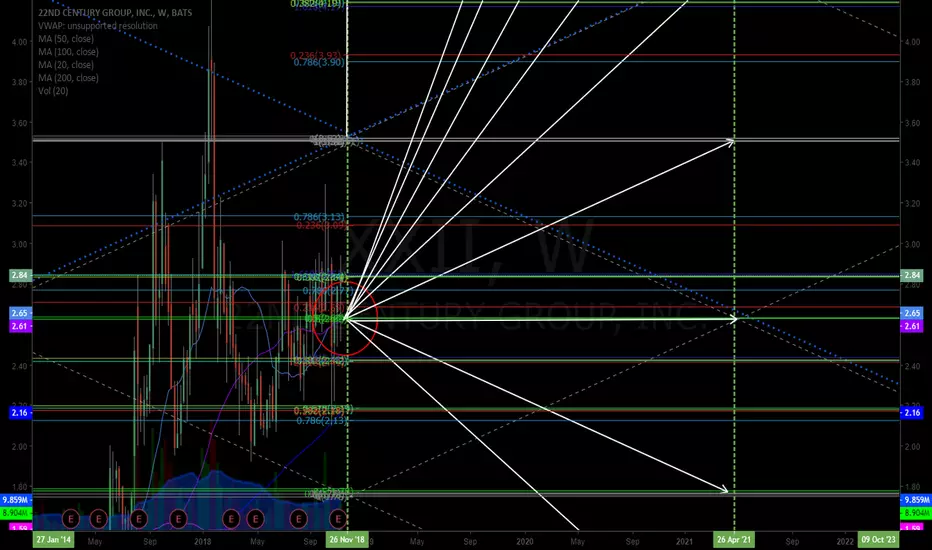
Task: Click the earnings E marker directly above 26 Nov '18 label
Action: pos(339,519)
